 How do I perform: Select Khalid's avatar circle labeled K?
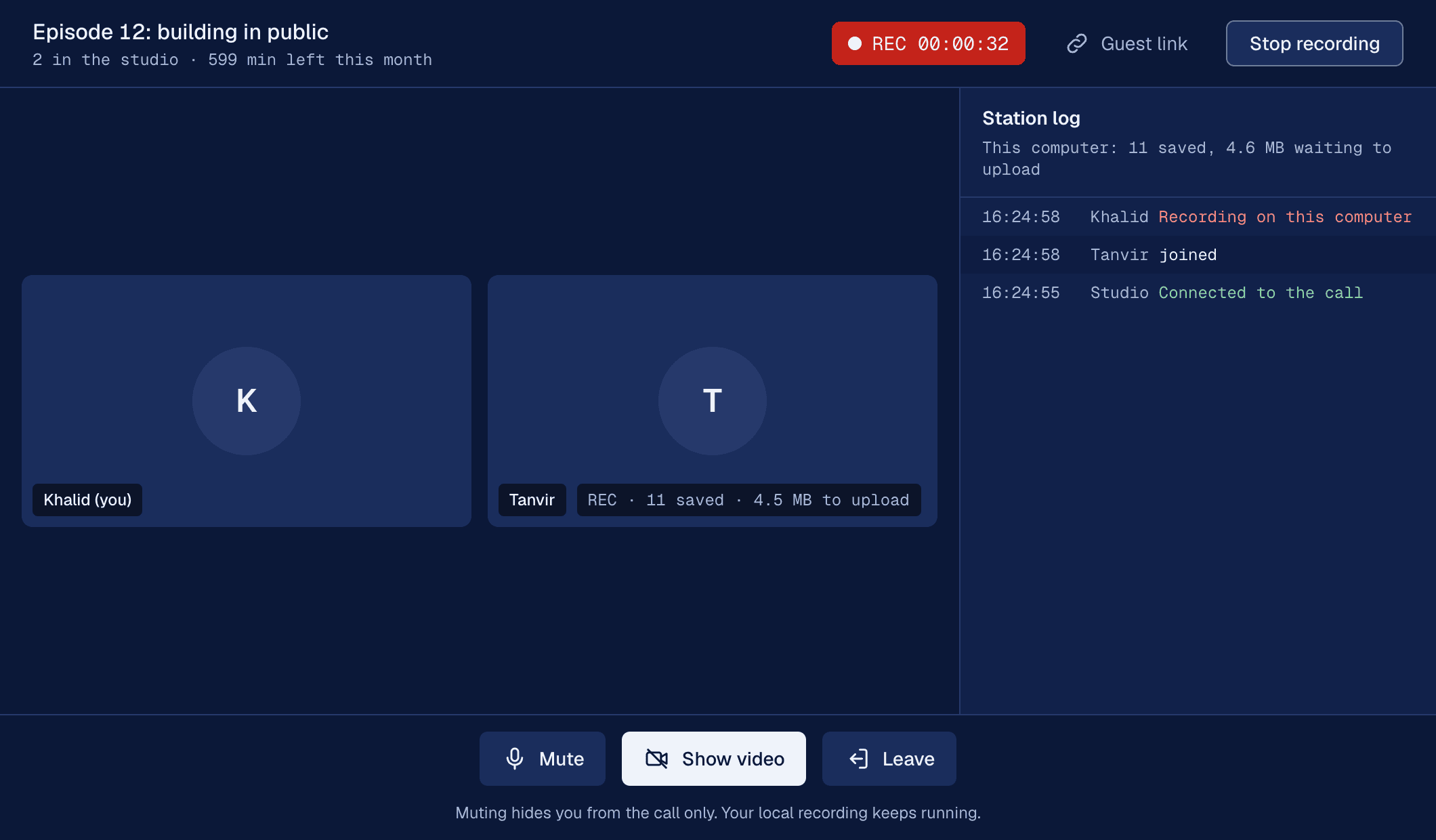pyautogui.click(x=247, y=401)
